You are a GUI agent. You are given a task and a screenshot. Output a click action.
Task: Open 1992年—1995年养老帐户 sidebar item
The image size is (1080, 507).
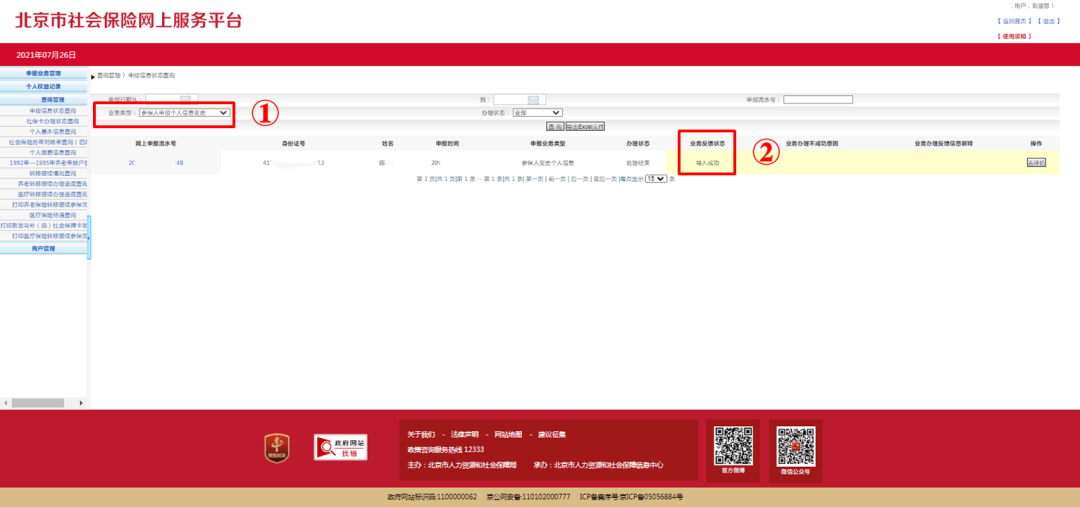[48, 163]
